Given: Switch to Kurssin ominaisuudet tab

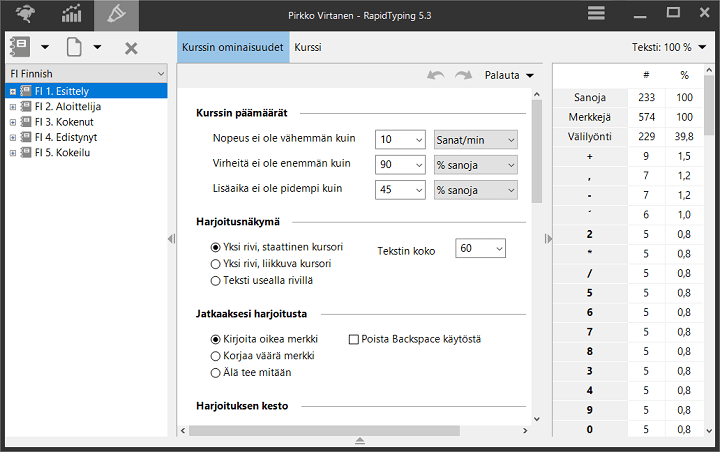Looking at the screenshot, I should pos(233,47).
